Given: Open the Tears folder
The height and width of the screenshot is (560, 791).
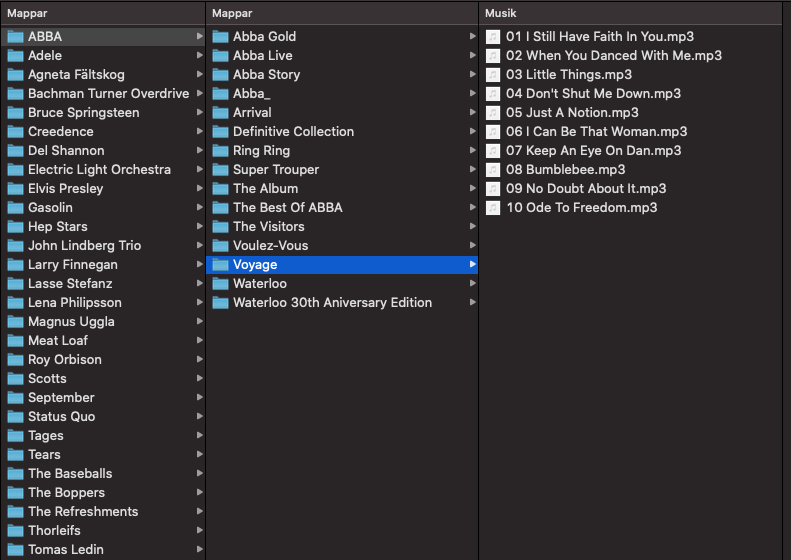Looking at the screenshot, I should coord(103,455).
